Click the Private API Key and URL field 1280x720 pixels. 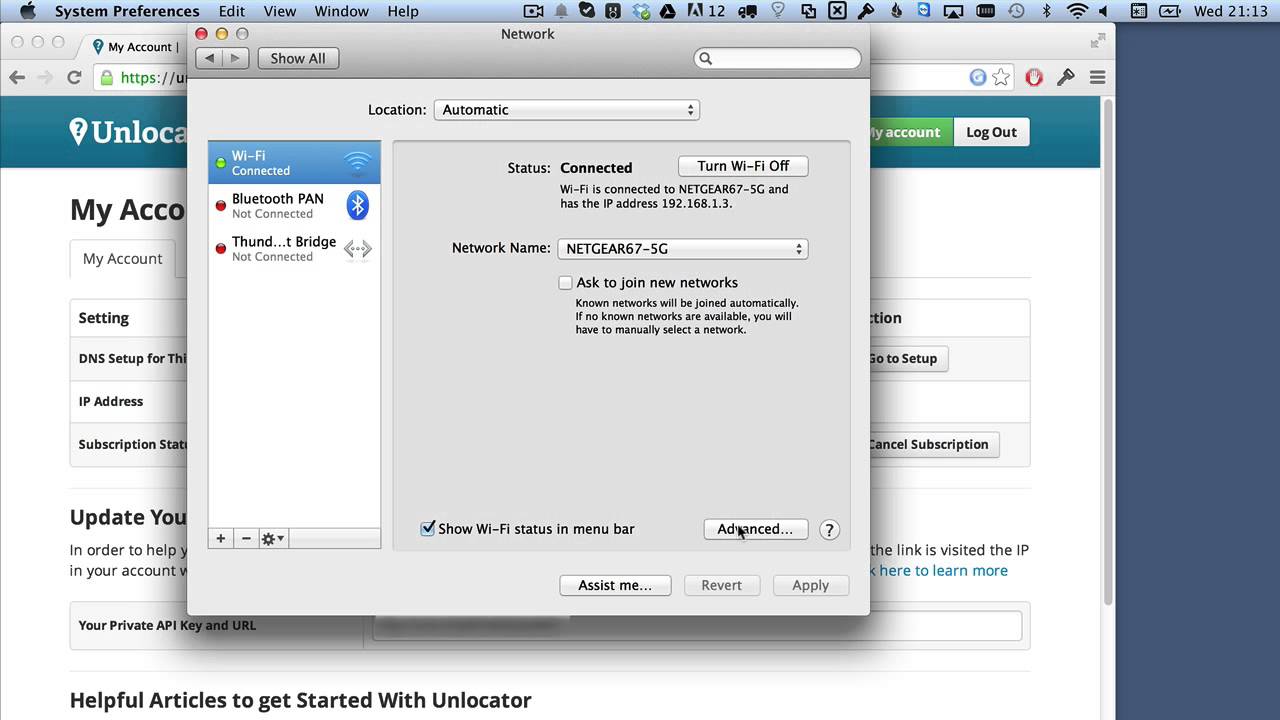point(697,626)
